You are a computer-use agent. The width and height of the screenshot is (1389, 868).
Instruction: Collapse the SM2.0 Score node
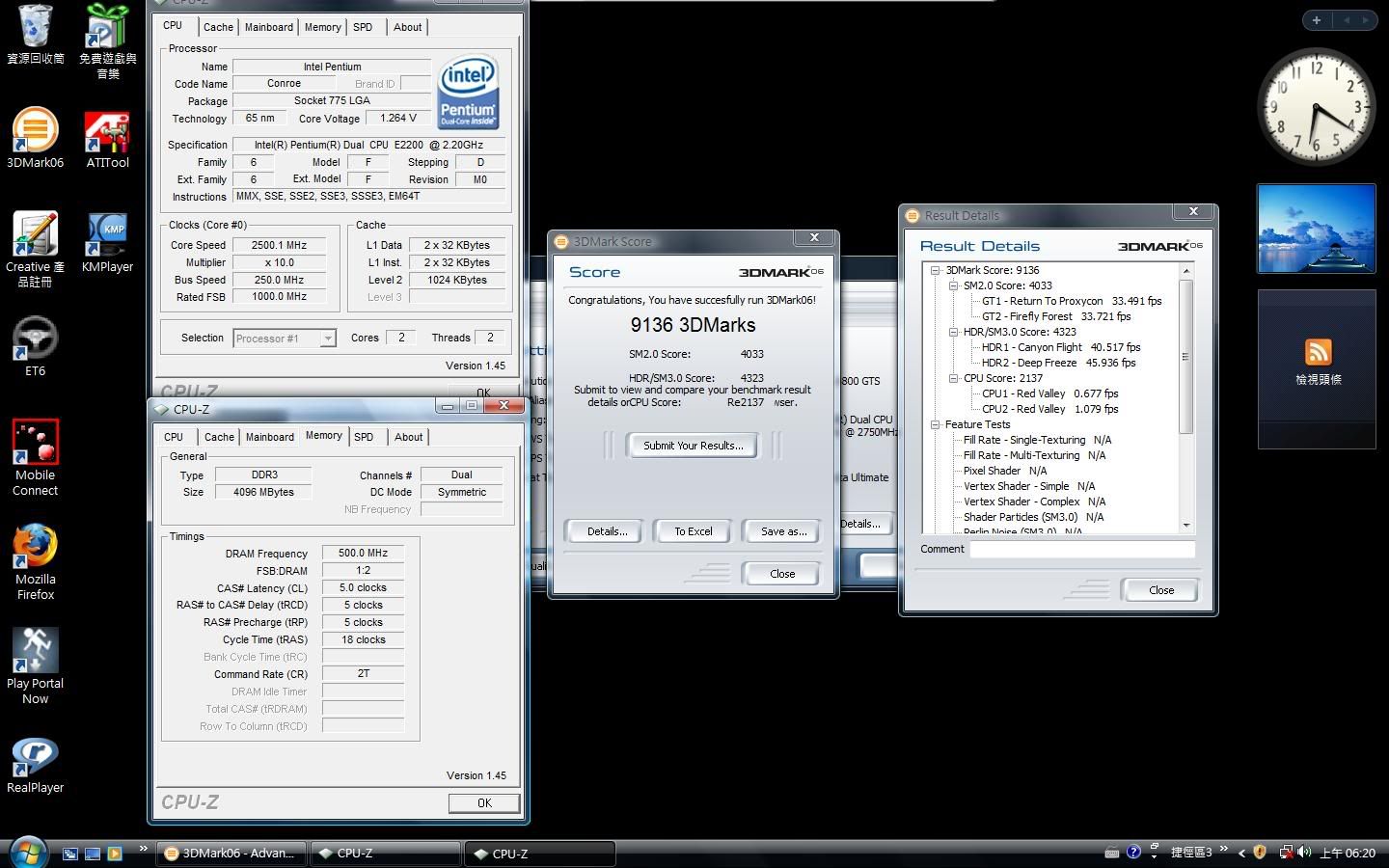(953, 285)
